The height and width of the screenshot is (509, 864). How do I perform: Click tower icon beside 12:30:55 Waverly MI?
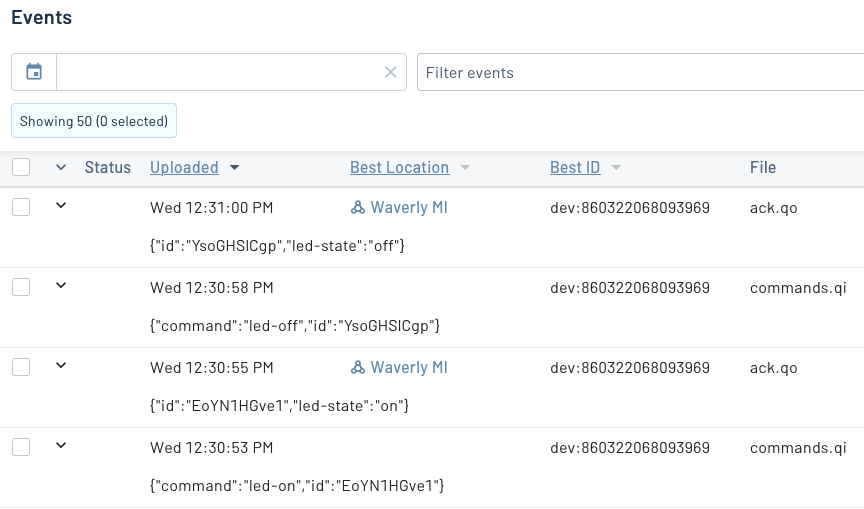(358, 367)
